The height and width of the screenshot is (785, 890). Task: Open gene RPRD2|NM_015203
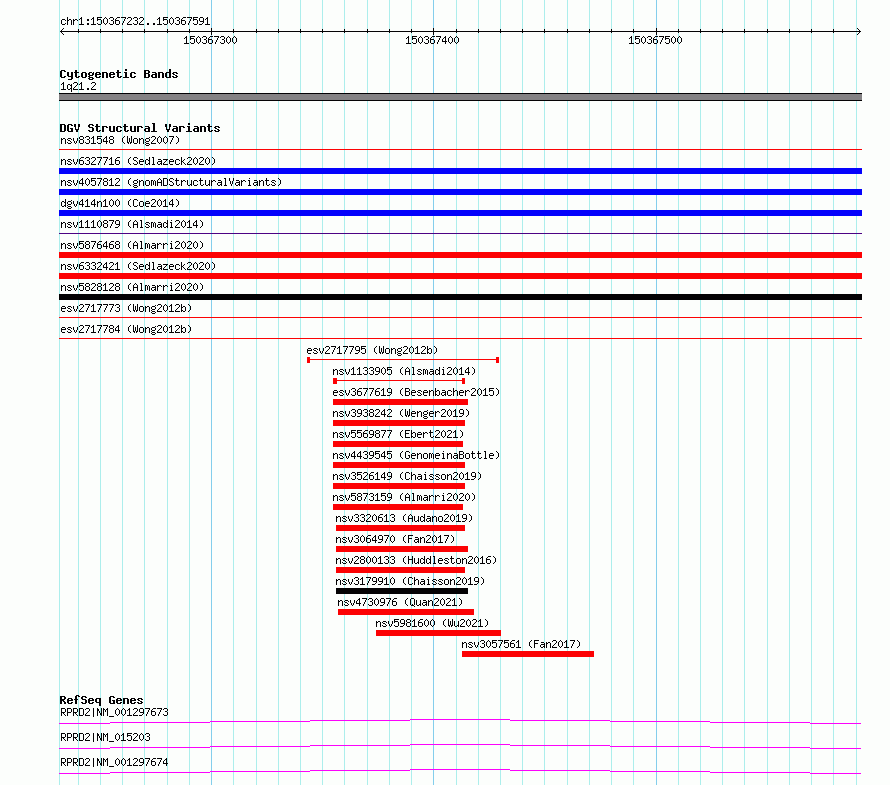click(105, 737)
